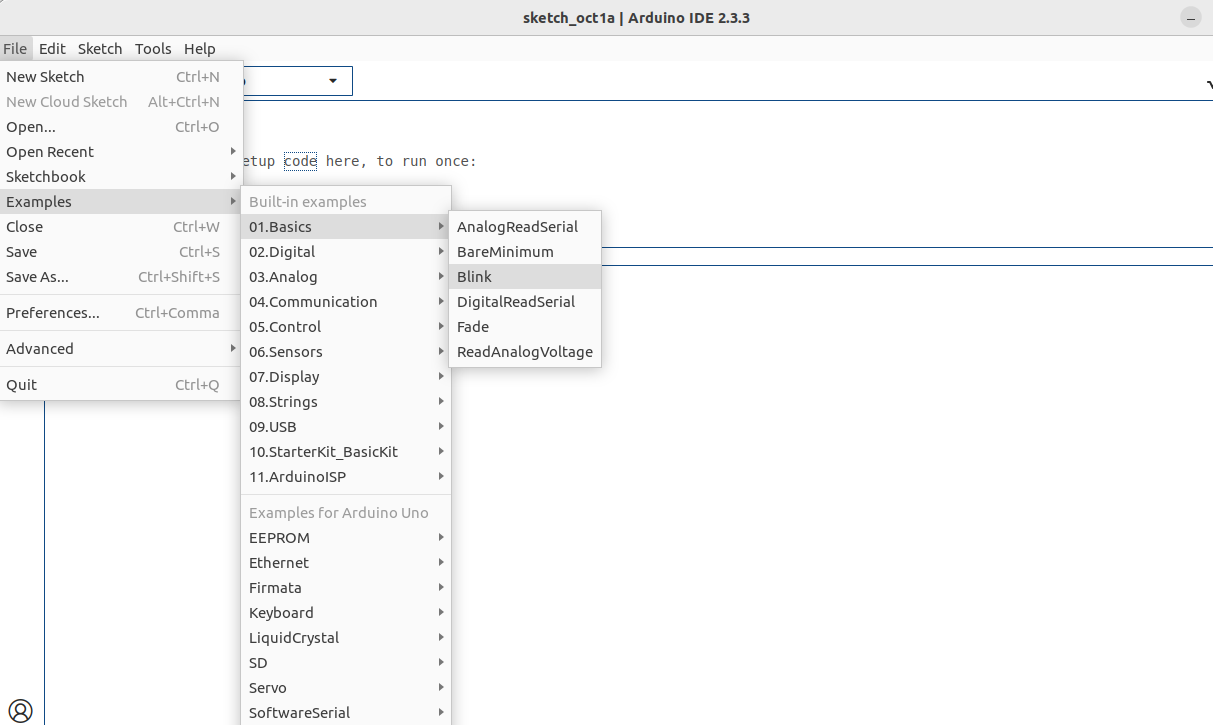The image size is (1213, 725).
Task: Expand the Firmata library examples
Action: click(x=346, y=588)
